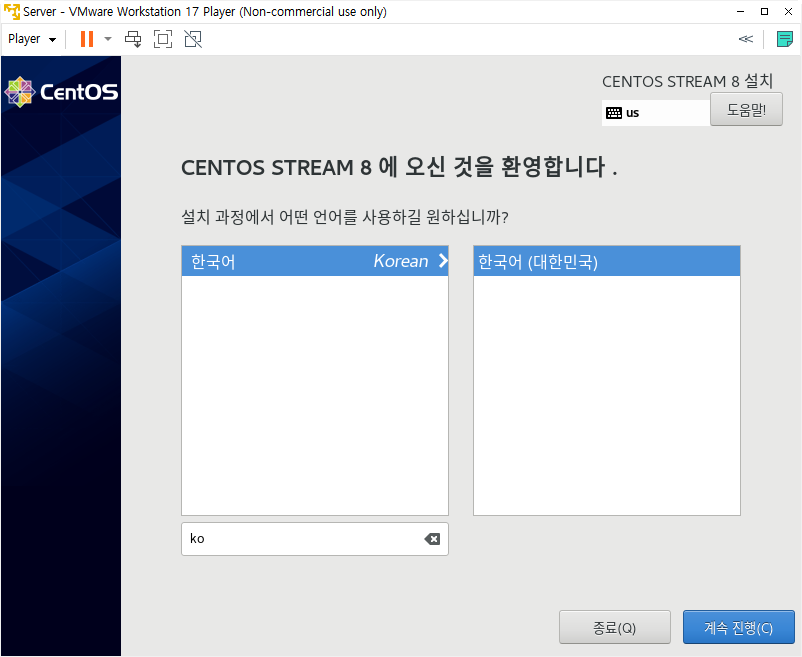Click the 계속 진행(C) continue button

click(739, 627)
